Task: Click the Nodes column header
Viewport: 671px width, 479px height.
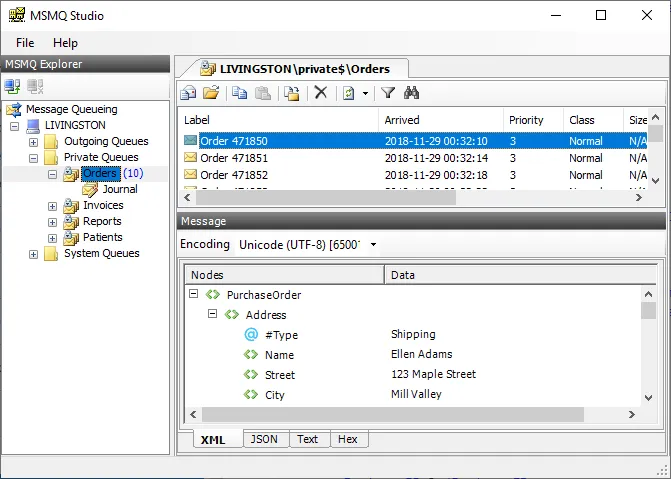Action: 285,275
